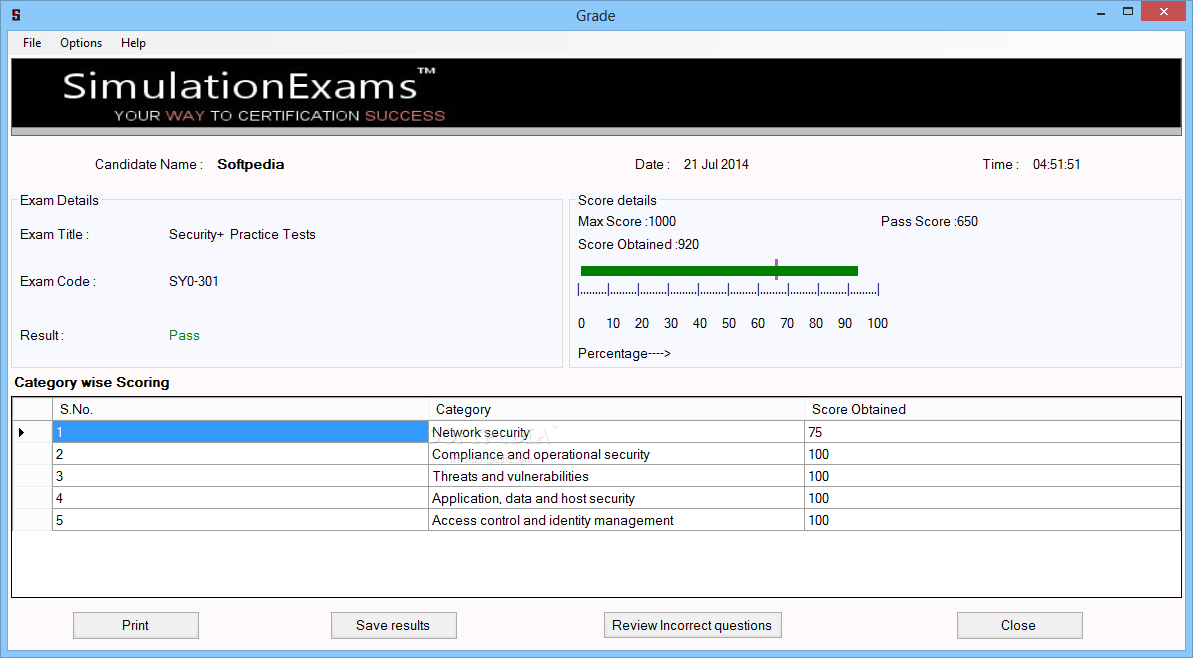Click the score 100 for Application row
This screenshot has height=658, width=1193.
coord(992,498)
